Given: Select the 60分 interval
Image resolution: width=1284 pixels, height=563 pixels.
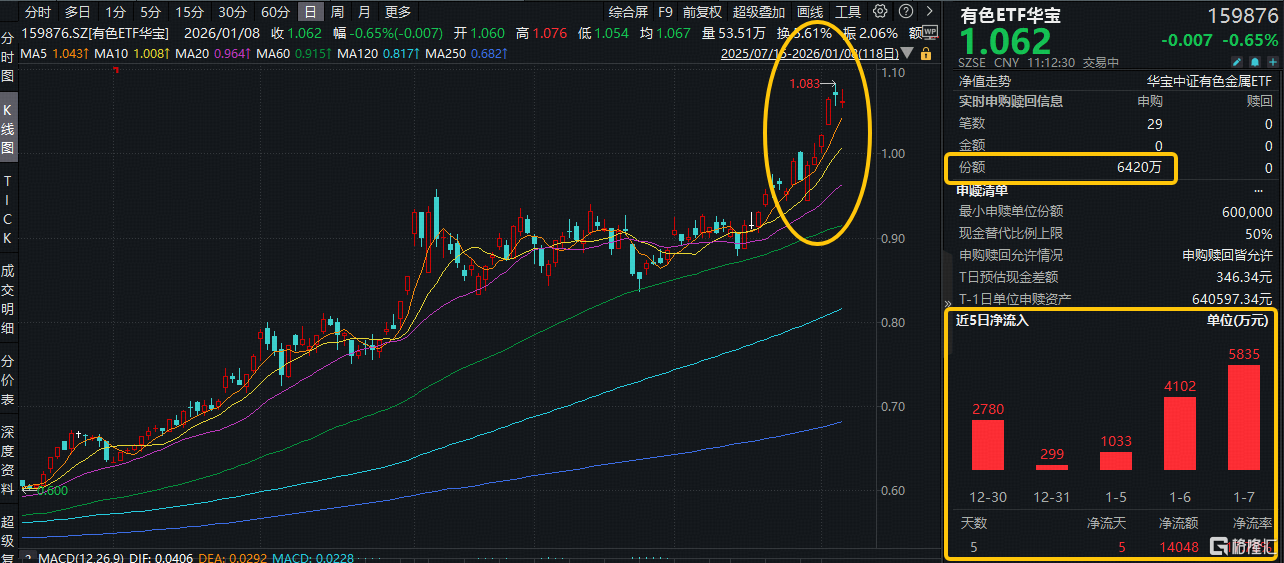Looking at the screenshot, I should pyautogui.click(x=275, y=12).
